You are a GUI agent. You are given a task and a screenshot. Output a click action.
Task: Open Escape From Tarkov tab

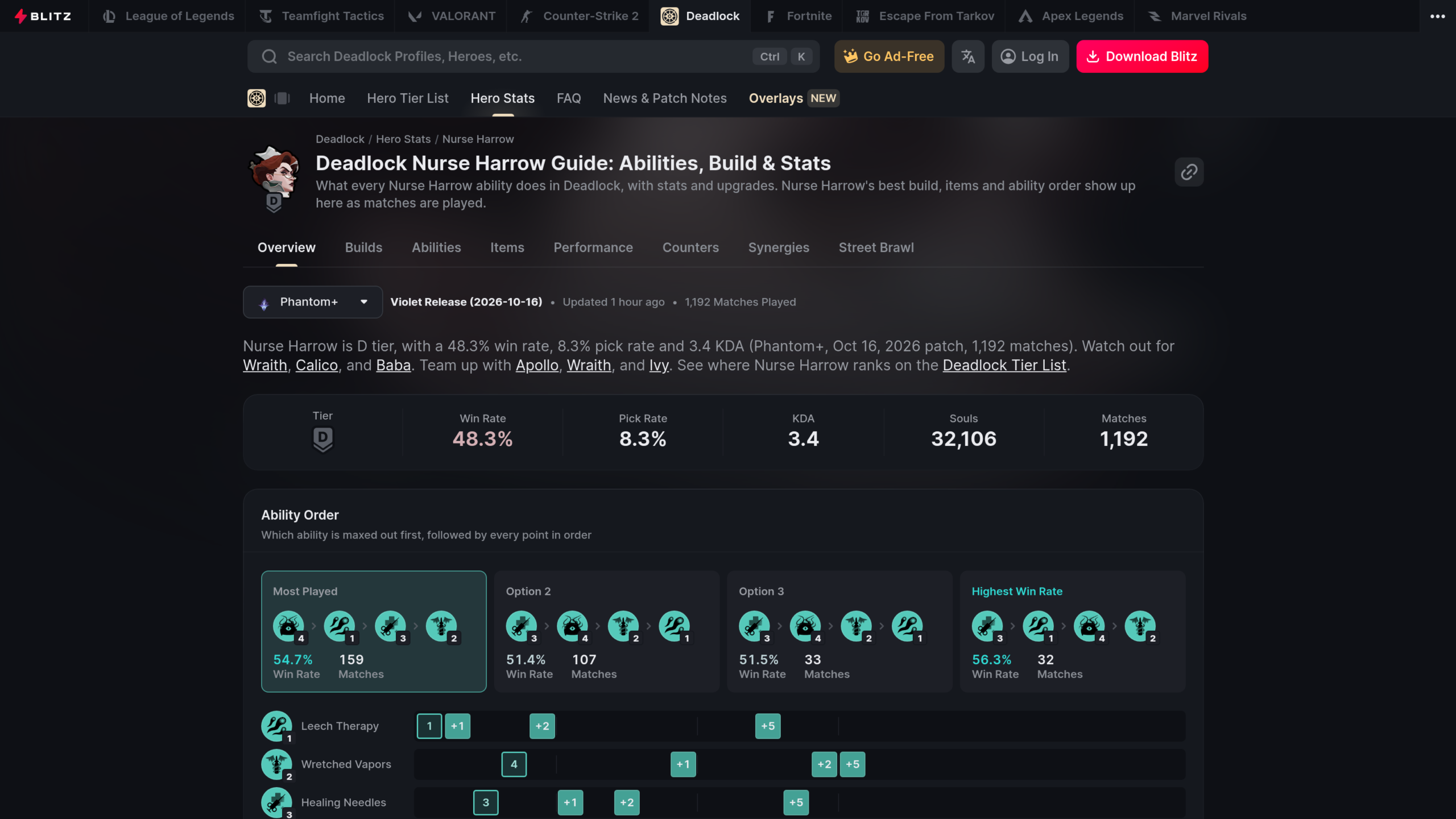point(925,16)
